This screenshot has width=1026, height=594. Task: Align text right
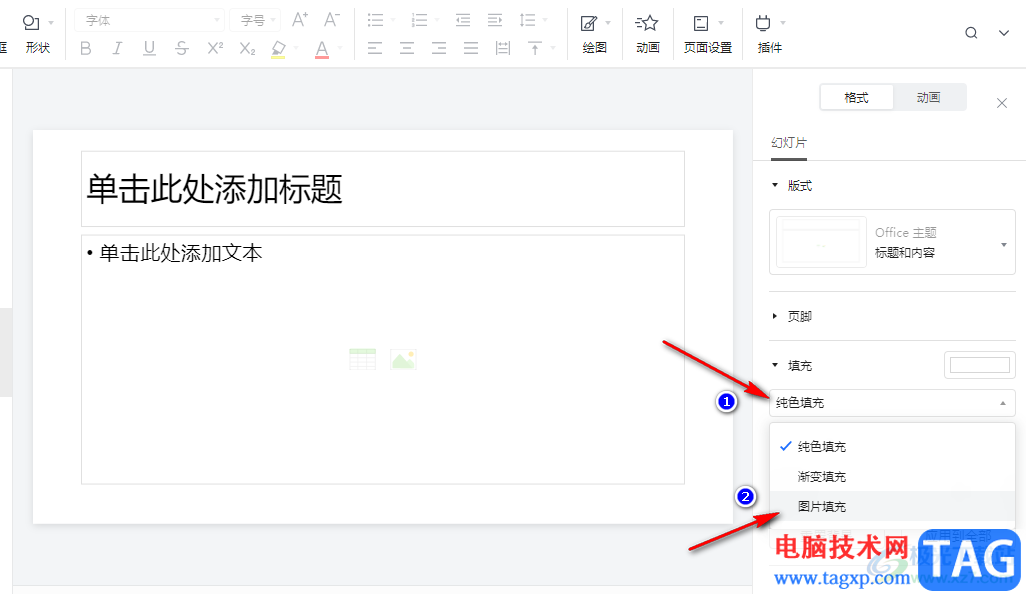click(439, 48)
